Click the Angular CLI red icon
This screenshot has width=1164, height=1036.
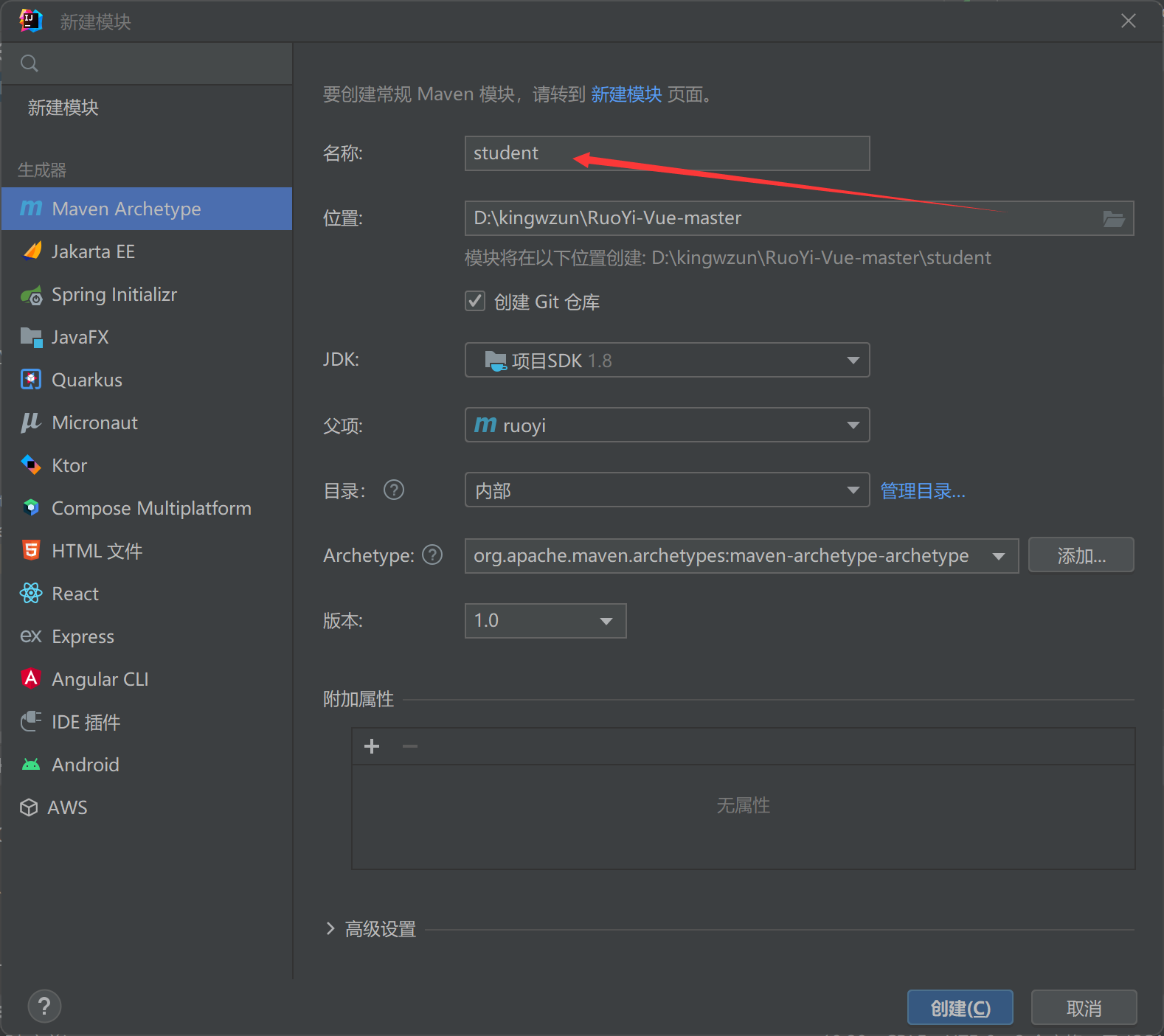31,678
